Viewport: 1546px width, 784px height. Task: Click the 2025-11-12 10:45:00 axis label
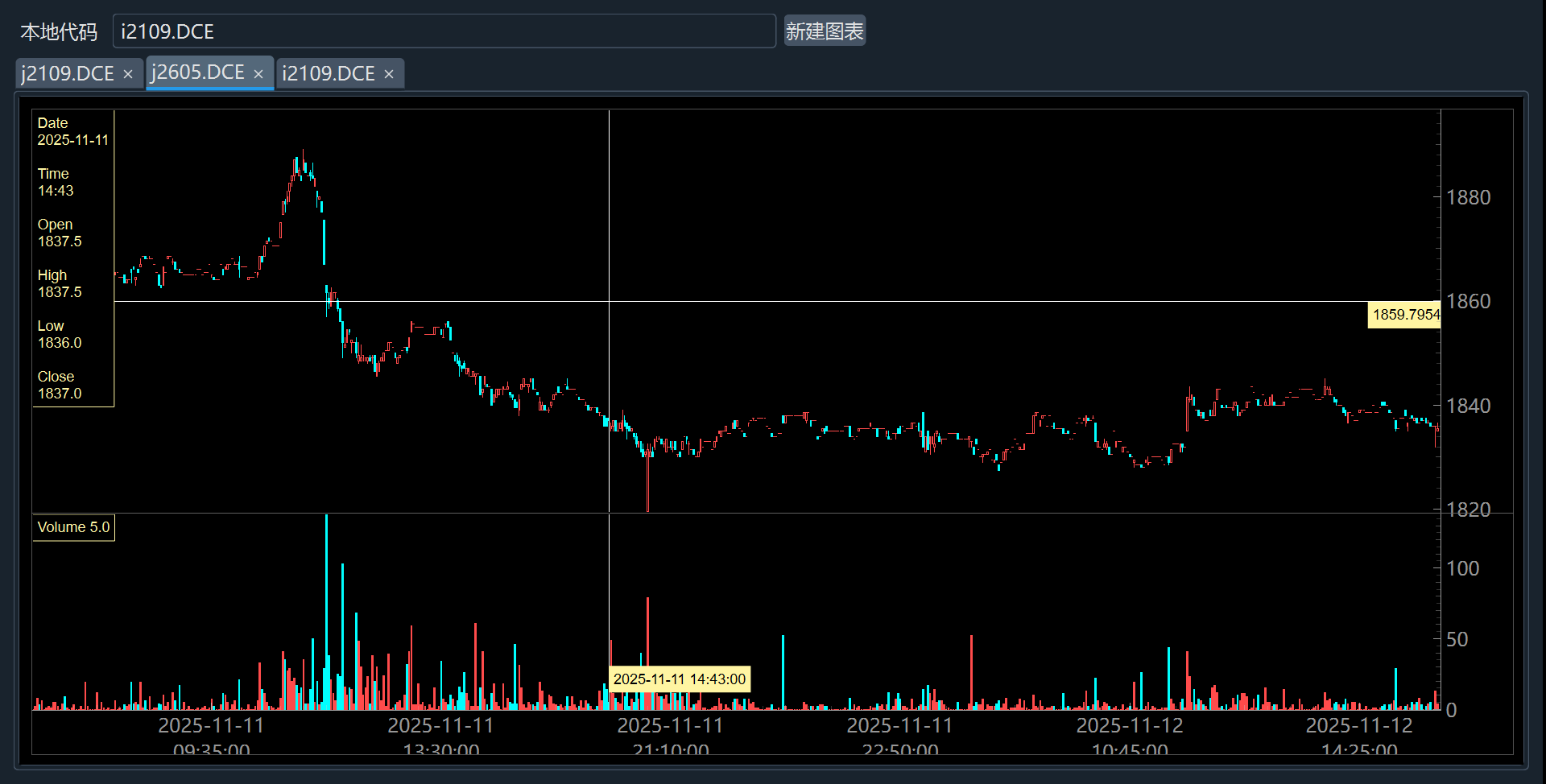(1129, 737)
